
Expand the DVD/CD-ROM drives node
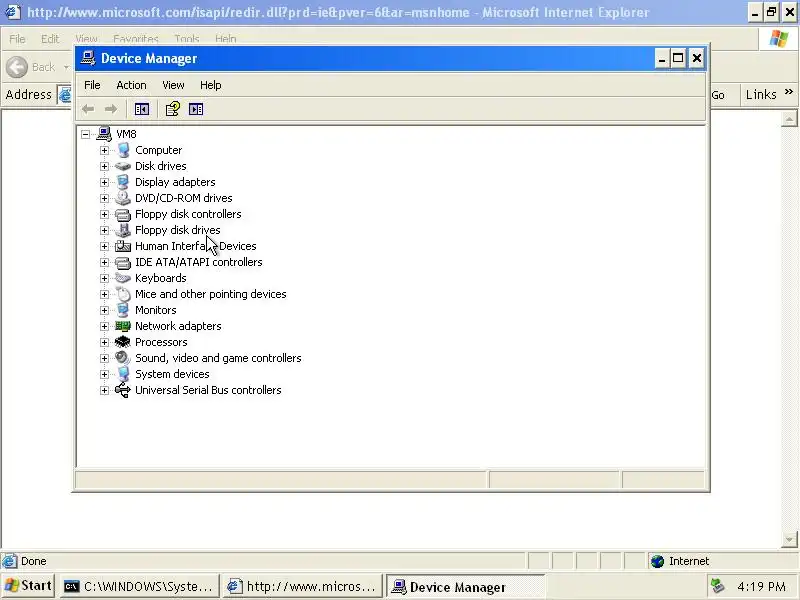(x=104, y=198)
